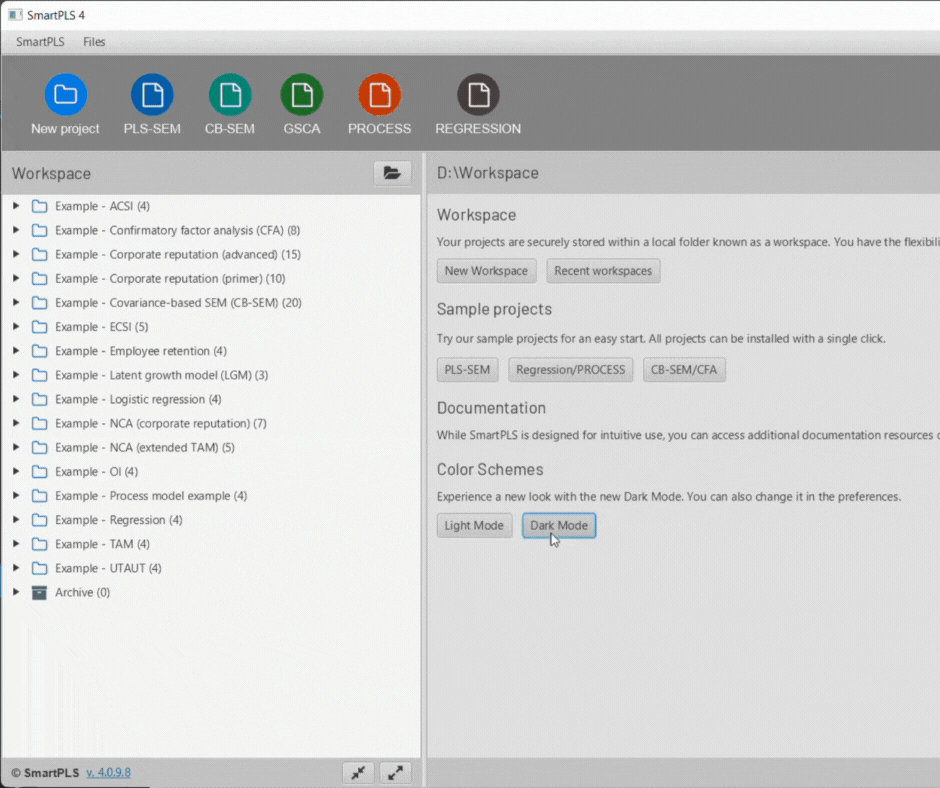Screen dimensions: 940x788
Task: Create a new CB-SEM model
Action: (230, 95)
